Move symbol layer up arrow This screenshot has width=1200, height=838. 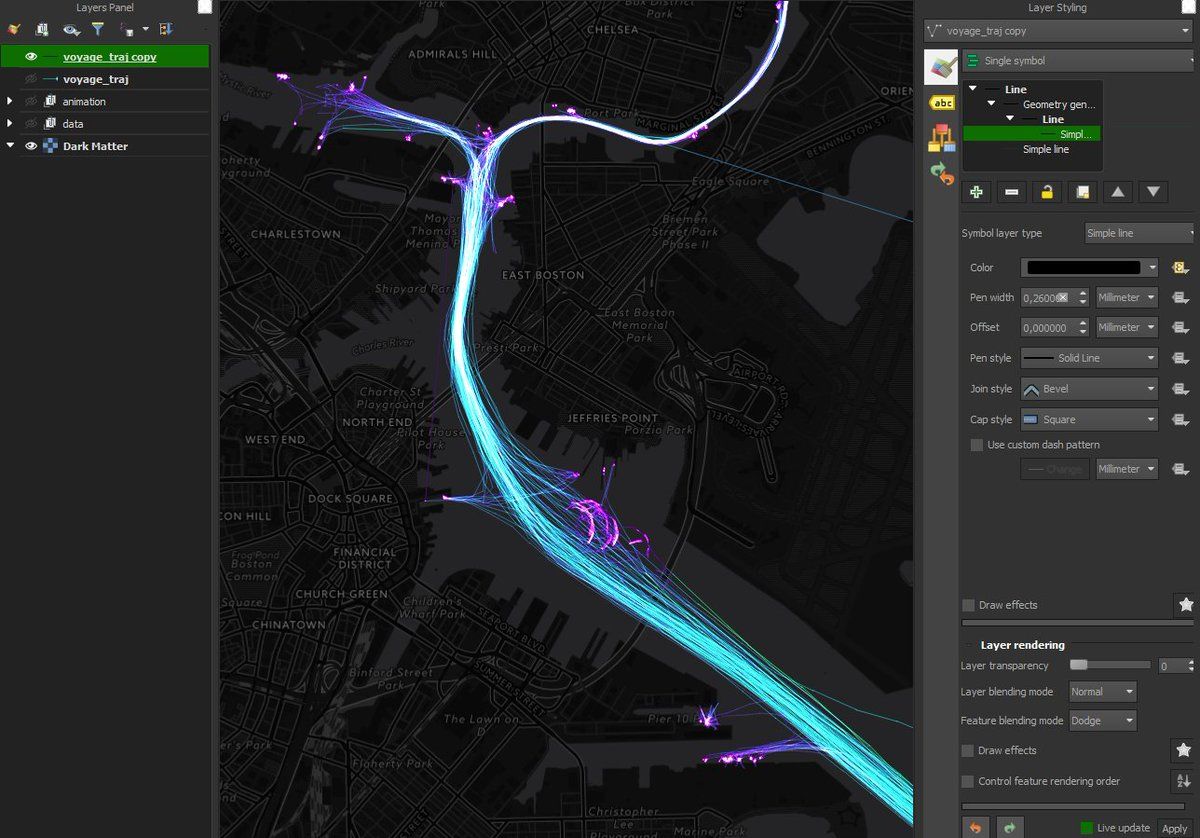click(x=1118, y=192)
